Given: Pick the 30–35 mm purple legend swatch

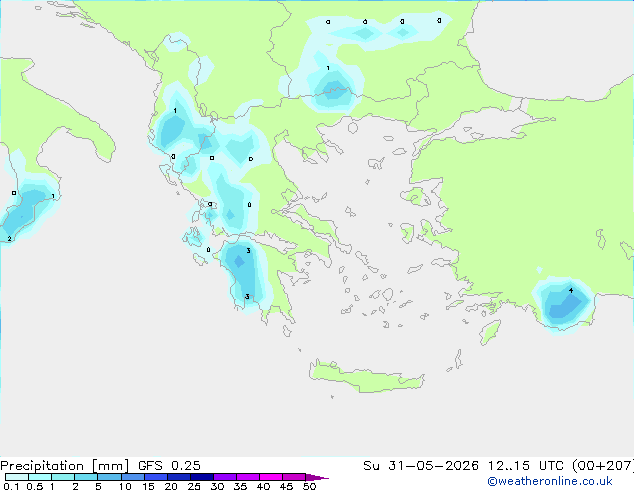Looking at the screenshot, I should [x=225, y=477].
